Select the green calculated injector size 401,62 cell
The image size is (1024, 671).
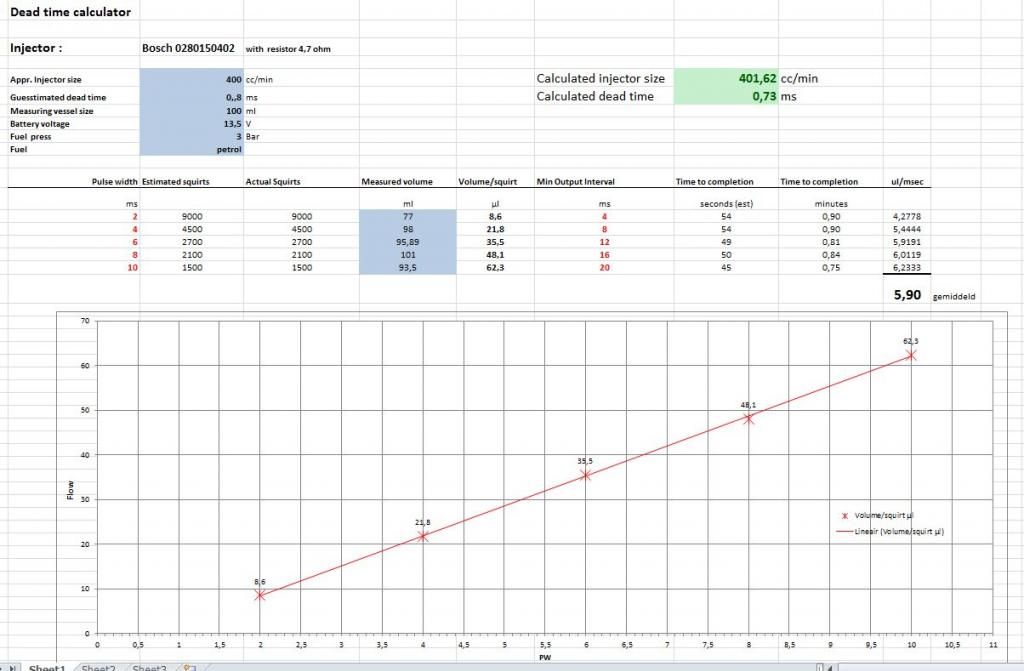tap(726, 78)
